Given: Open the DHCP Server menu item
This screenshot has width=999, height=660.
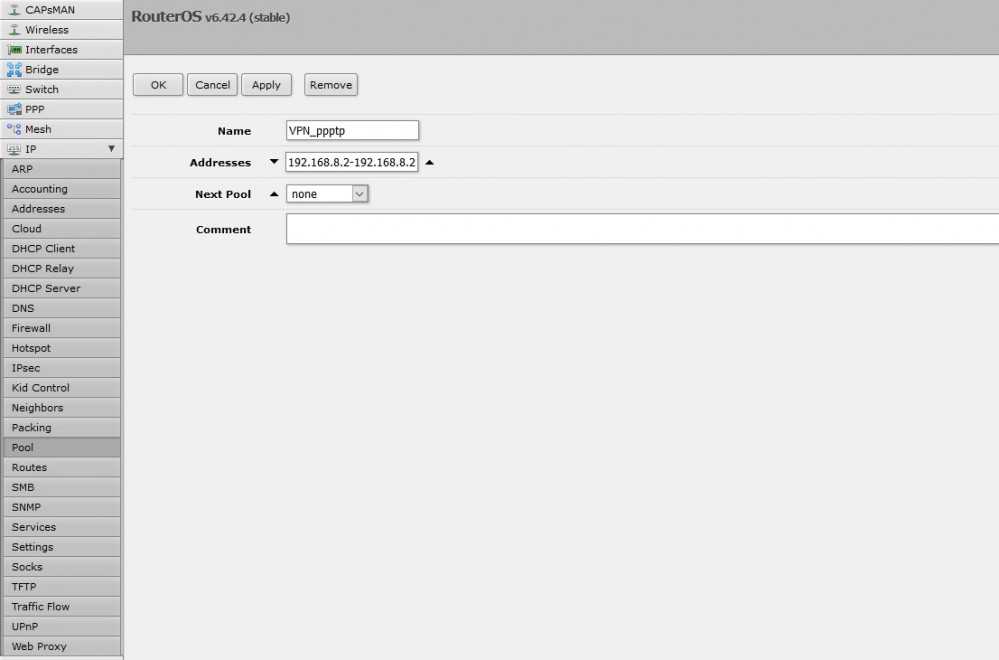Looking at the screenshot, I should tap(46, 288).
